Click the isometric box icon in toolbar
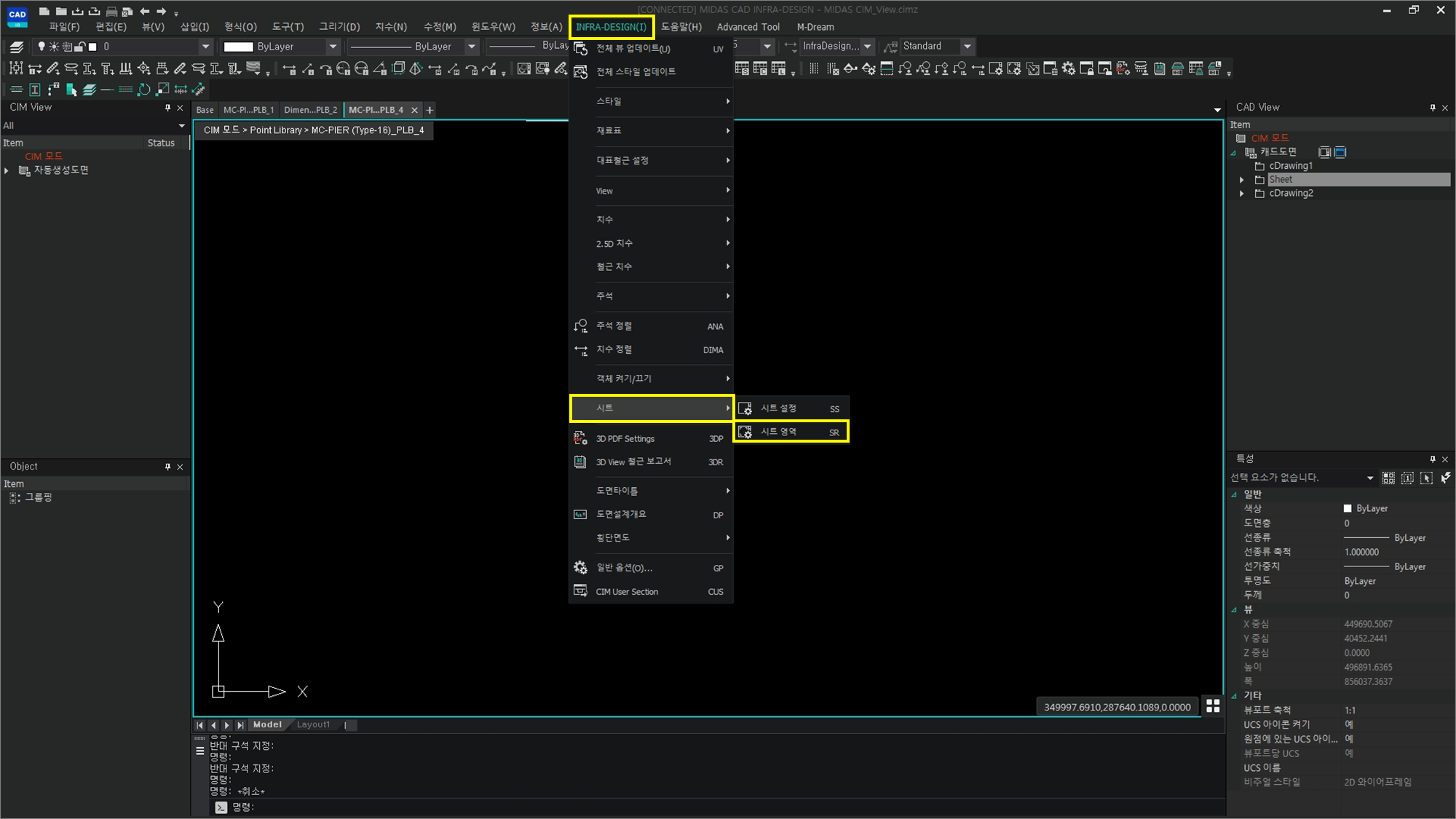Viewport: 1456px width, 819px height. pyautogui.click(x=398, y=68)
